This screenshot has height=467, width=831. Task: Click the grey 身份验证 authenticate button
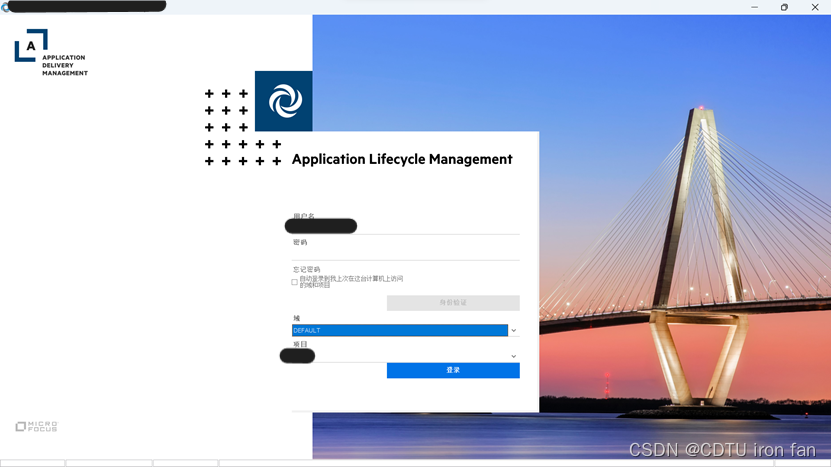coord(453,303)
